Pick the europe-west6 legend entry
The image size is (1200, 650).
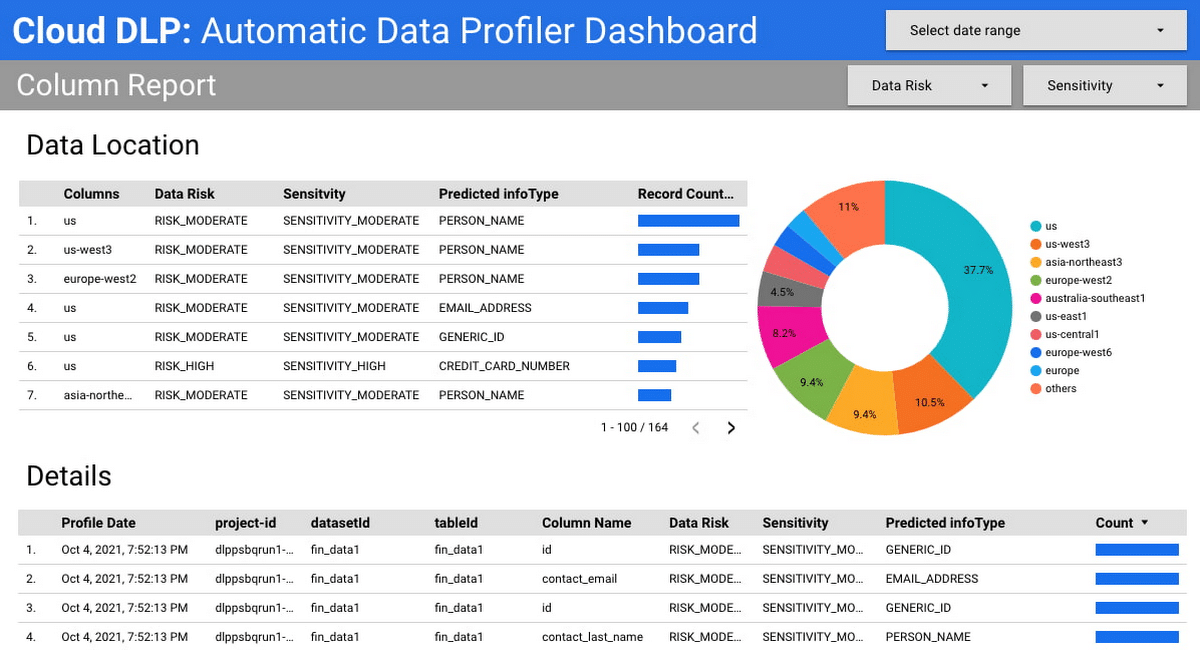pos(1071,352)
